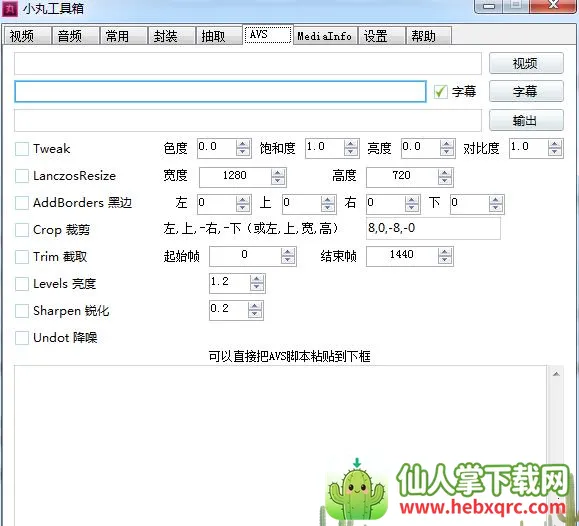Image resolution: width=579 pixels, height=526 pixels.
Task: Open the 音频 tab
Action: pos(76,36)
